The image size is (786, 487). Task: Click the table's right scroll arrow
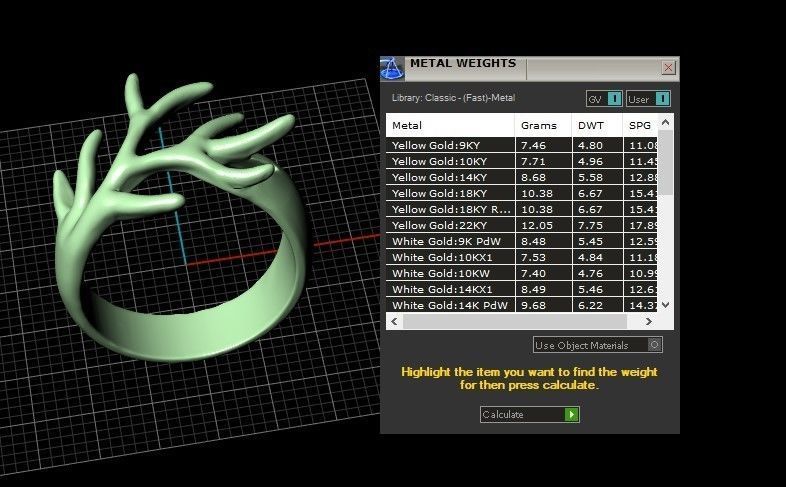(649, 322)
